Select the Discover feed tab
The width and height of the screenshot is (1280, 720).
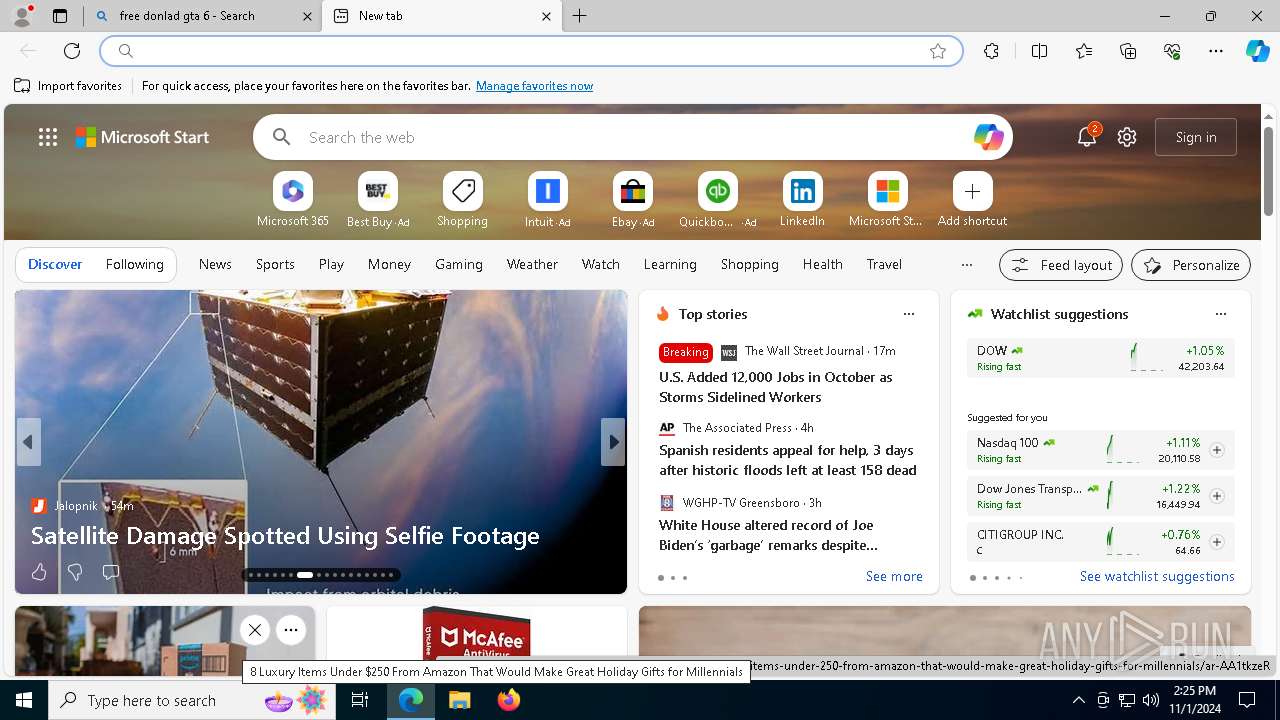click(x=55, y=264)
